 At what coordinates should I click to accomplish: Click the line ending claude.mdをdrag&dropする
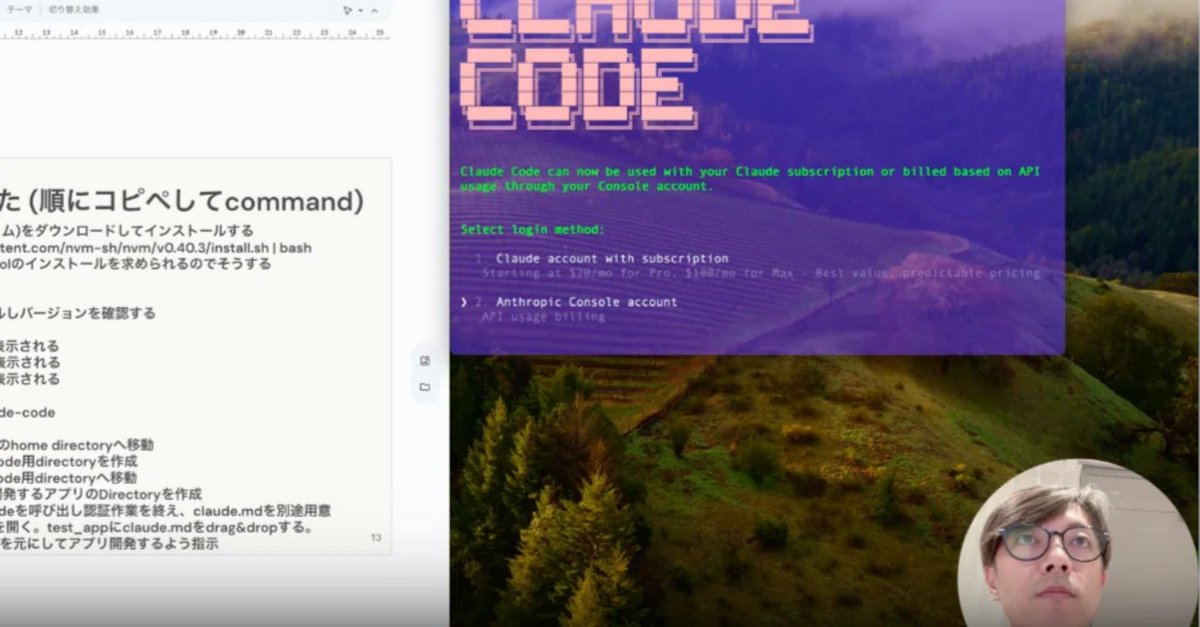point(157,527)
